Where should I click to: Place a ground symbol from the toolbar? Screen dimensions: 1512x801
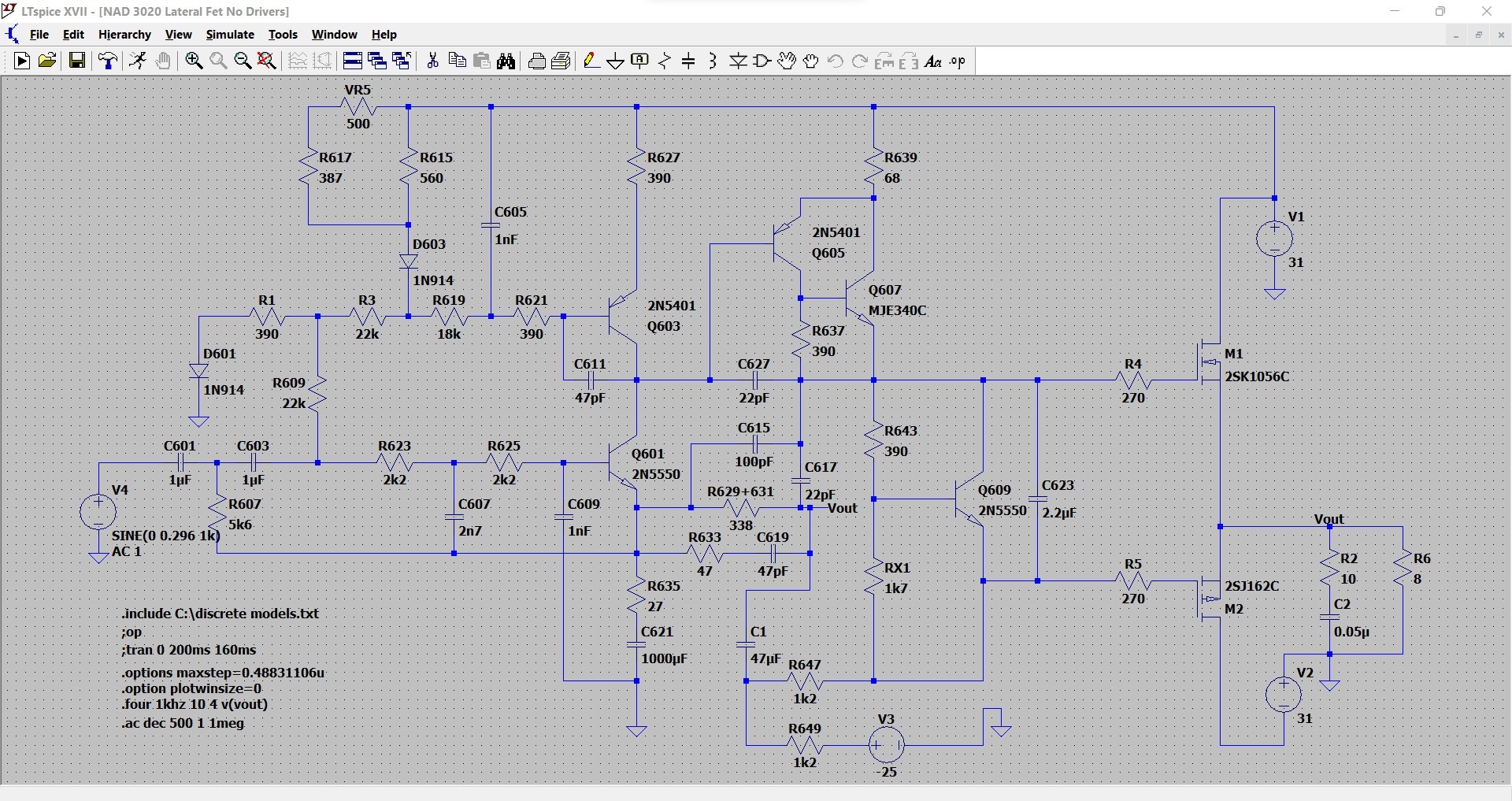click(616, 61)
